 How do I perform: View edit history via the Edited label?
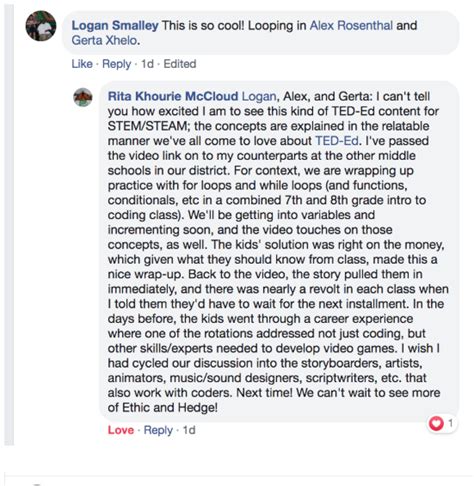pyautogui.click(x=180, y=64)
